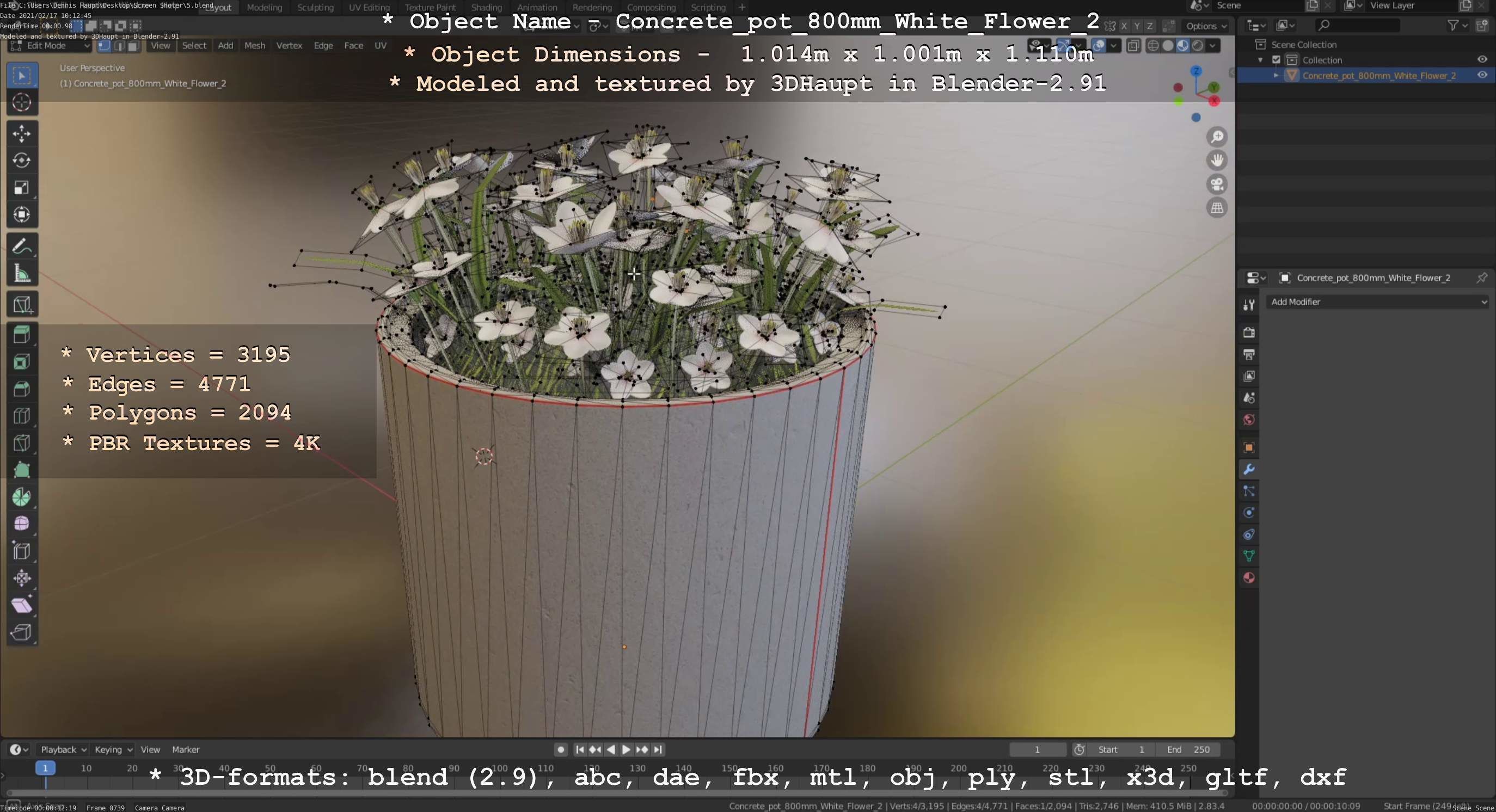
Task: Switch to solid viewport shading
Action: pyautogui.click(x=1168, y=46)
